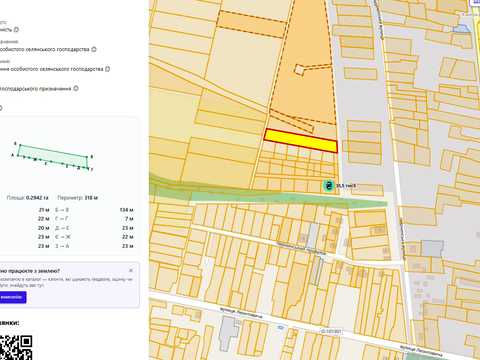
Task: Select the segment length '20 м'
Action: (x=44, y=228)
